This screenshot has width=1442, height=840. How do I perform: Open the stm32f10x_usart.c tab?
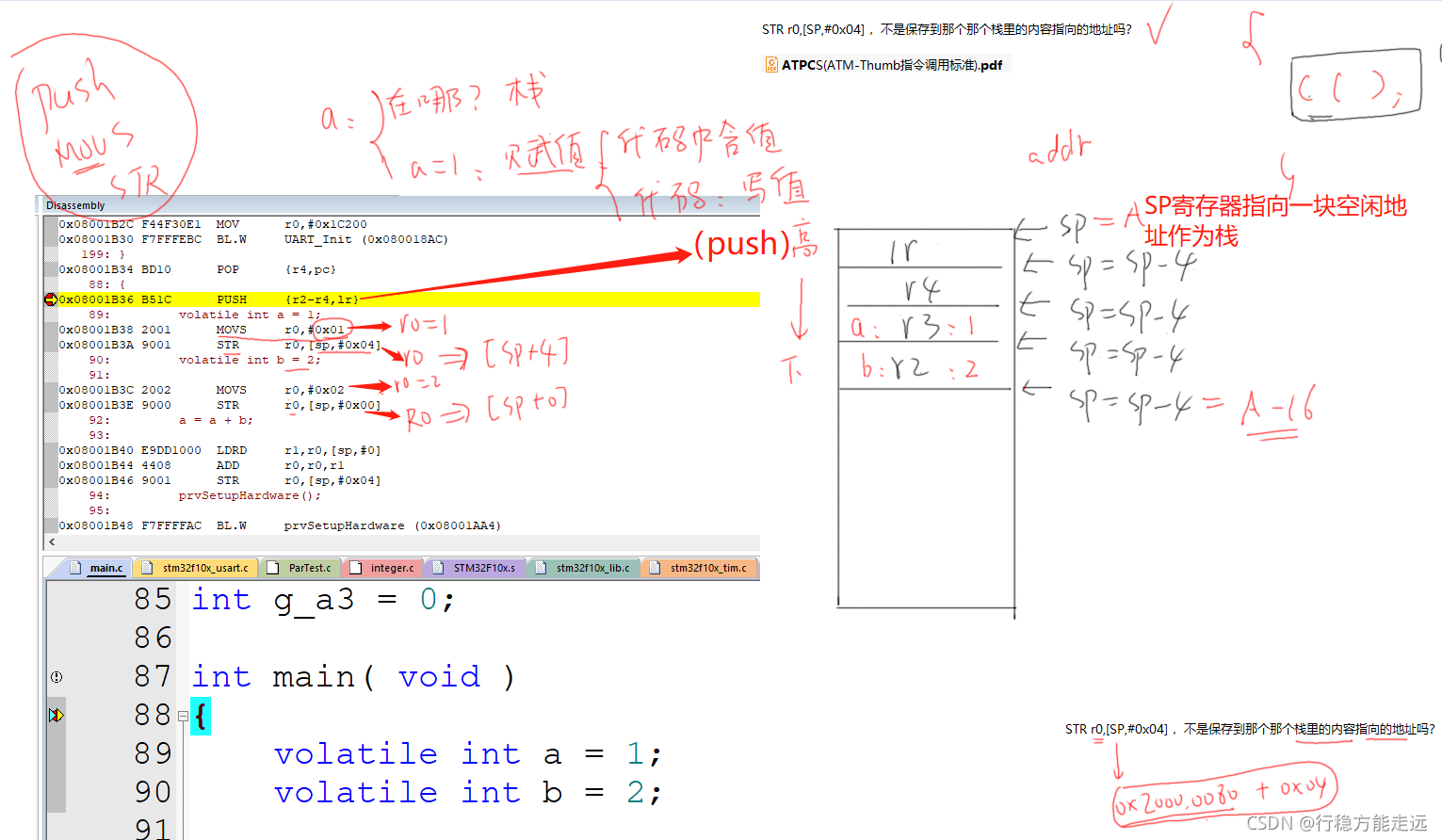point(196,568)
